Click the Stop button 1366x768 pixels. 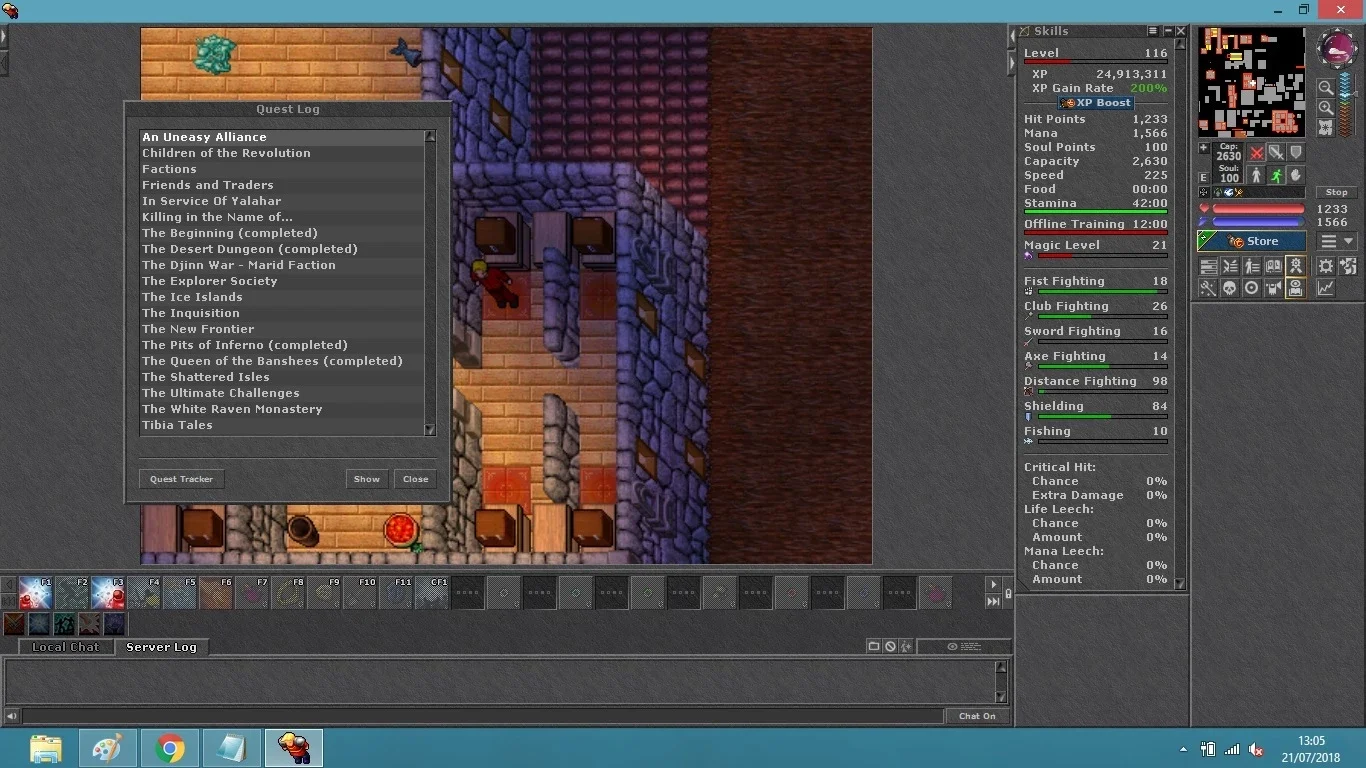pos(1337,192)
